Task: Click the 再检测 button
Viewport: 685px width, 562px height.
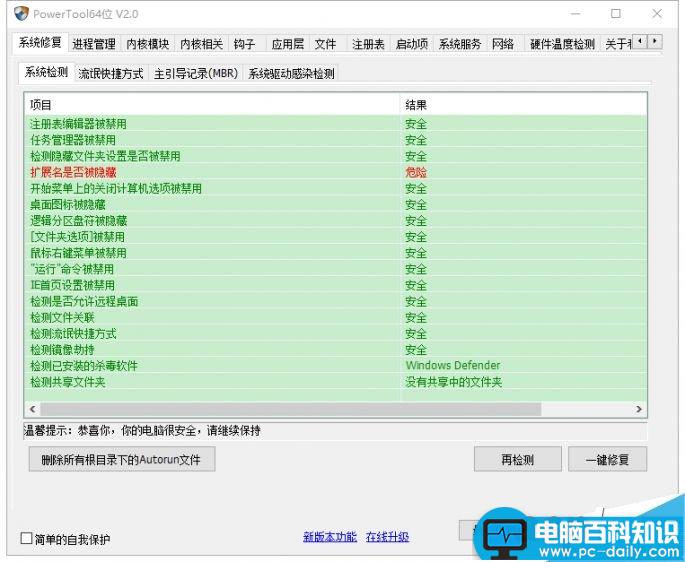Action: (518, 459)
